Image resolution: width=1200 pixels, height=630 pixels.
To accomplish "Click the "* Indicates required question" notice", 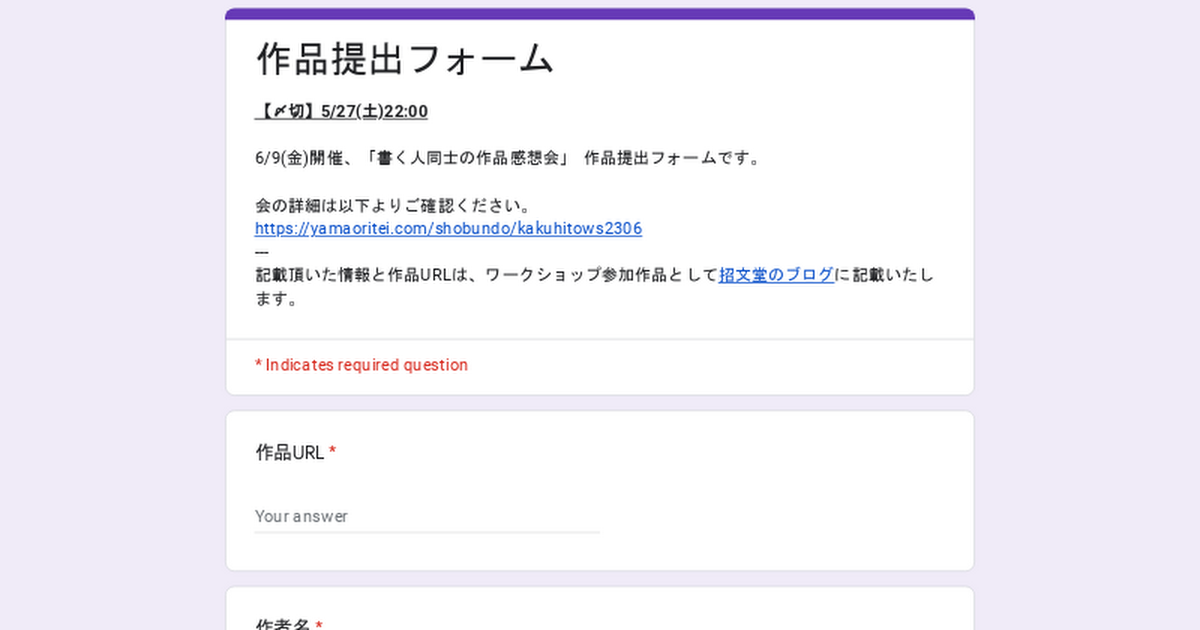I will pyautogui.click(x=362, y=365).
